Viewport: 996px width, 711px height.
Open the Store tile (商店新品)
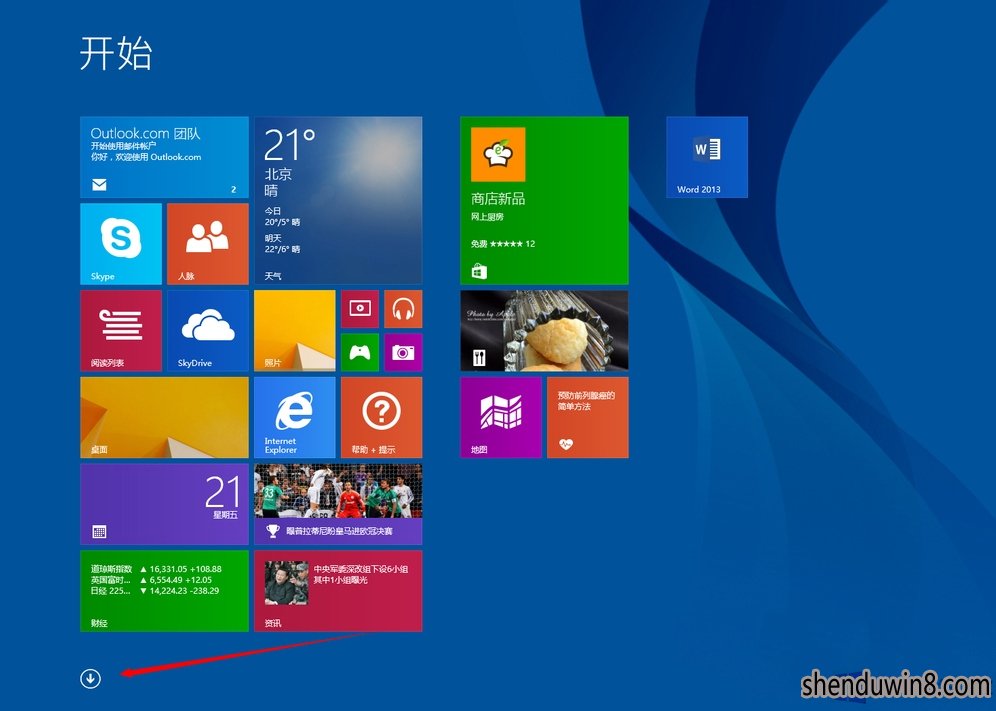tap(544, 200)
